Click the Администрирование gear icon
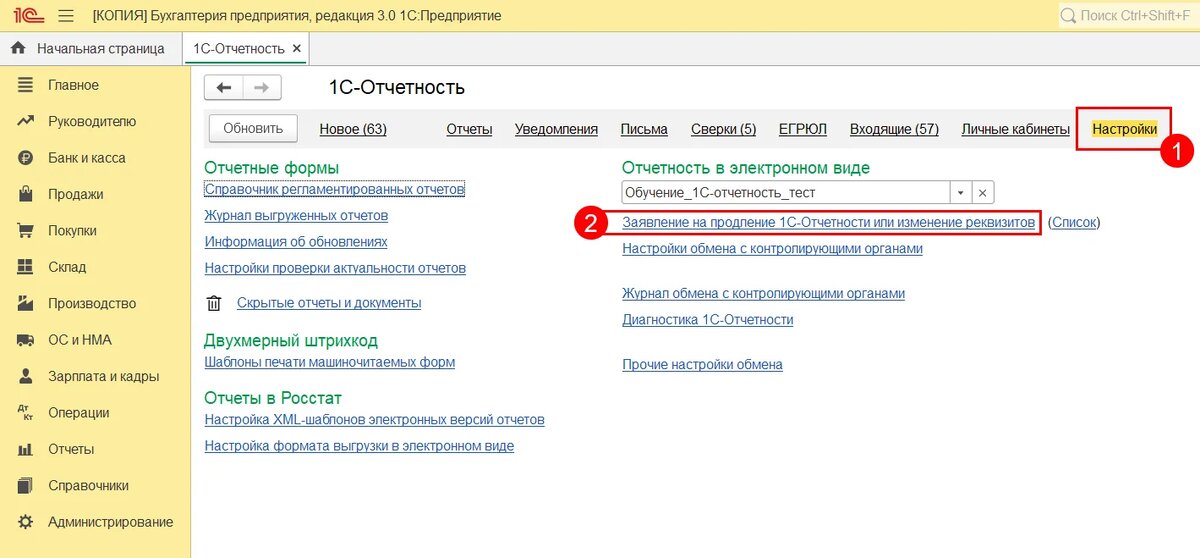The height and width of the screenshot is (558, 1200). click(26, 522)
